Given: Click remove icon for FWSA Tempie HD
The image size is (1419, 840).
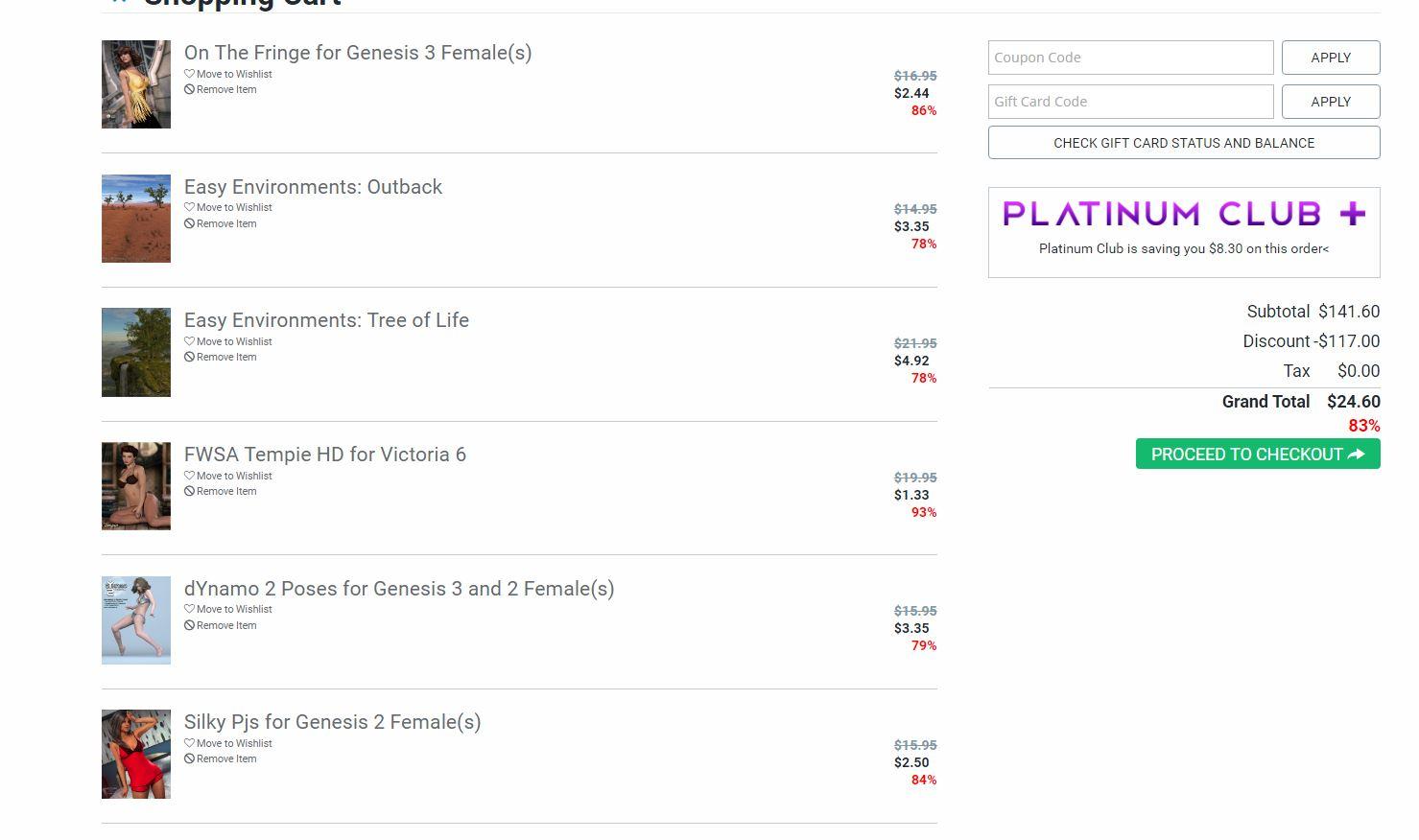Looking at the screenshot, I should pos(189,491).
